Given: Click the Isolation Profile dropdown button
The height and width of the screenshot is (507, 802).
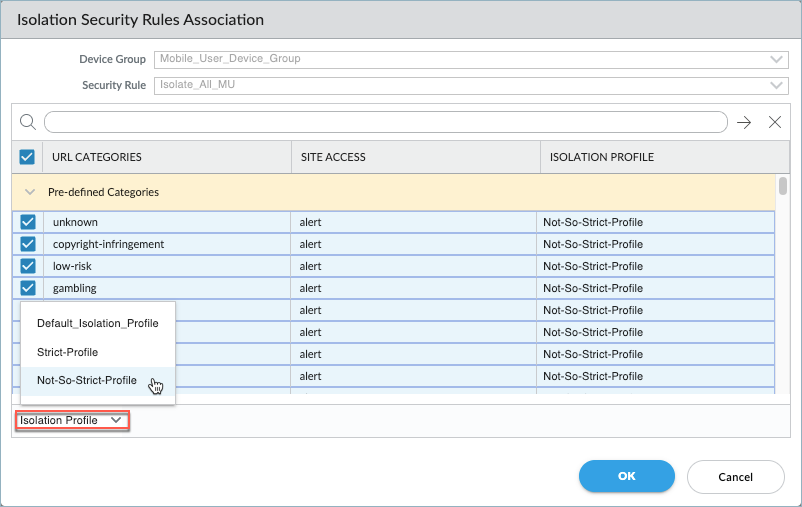Looking at the screenshot, I should [x=72, y=421].
